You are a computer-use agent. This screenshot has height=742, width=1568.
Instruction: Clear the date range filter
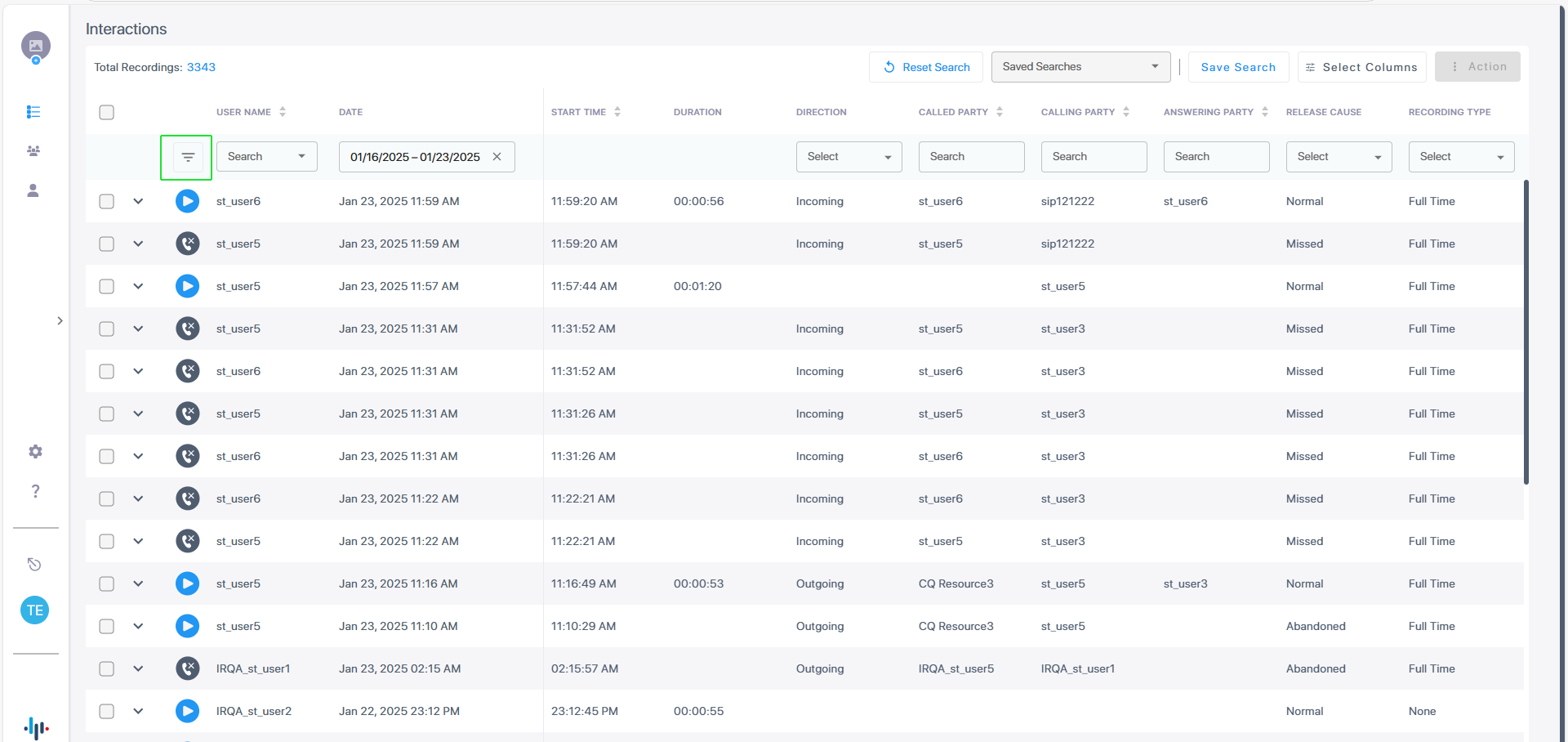497,157
